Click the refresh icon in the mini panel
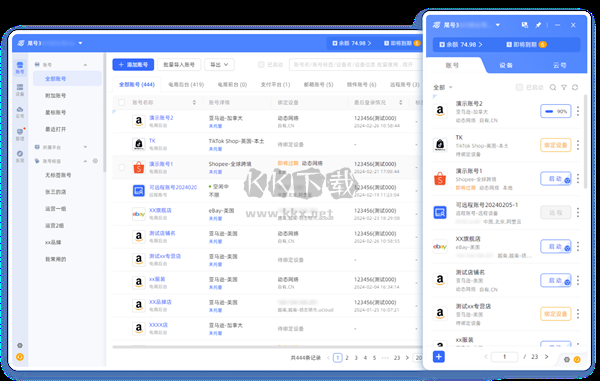The width and height of the screenshot is (600, 381). coord(575,88)
